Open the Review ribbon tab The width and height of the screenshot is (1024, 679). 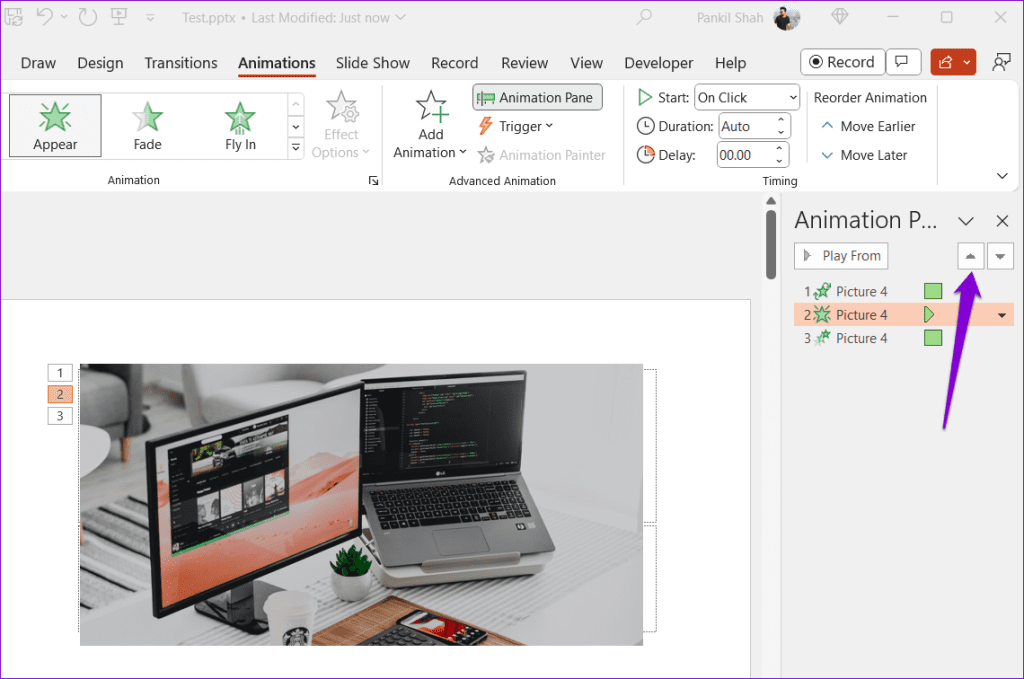click(x=524, y=62)
